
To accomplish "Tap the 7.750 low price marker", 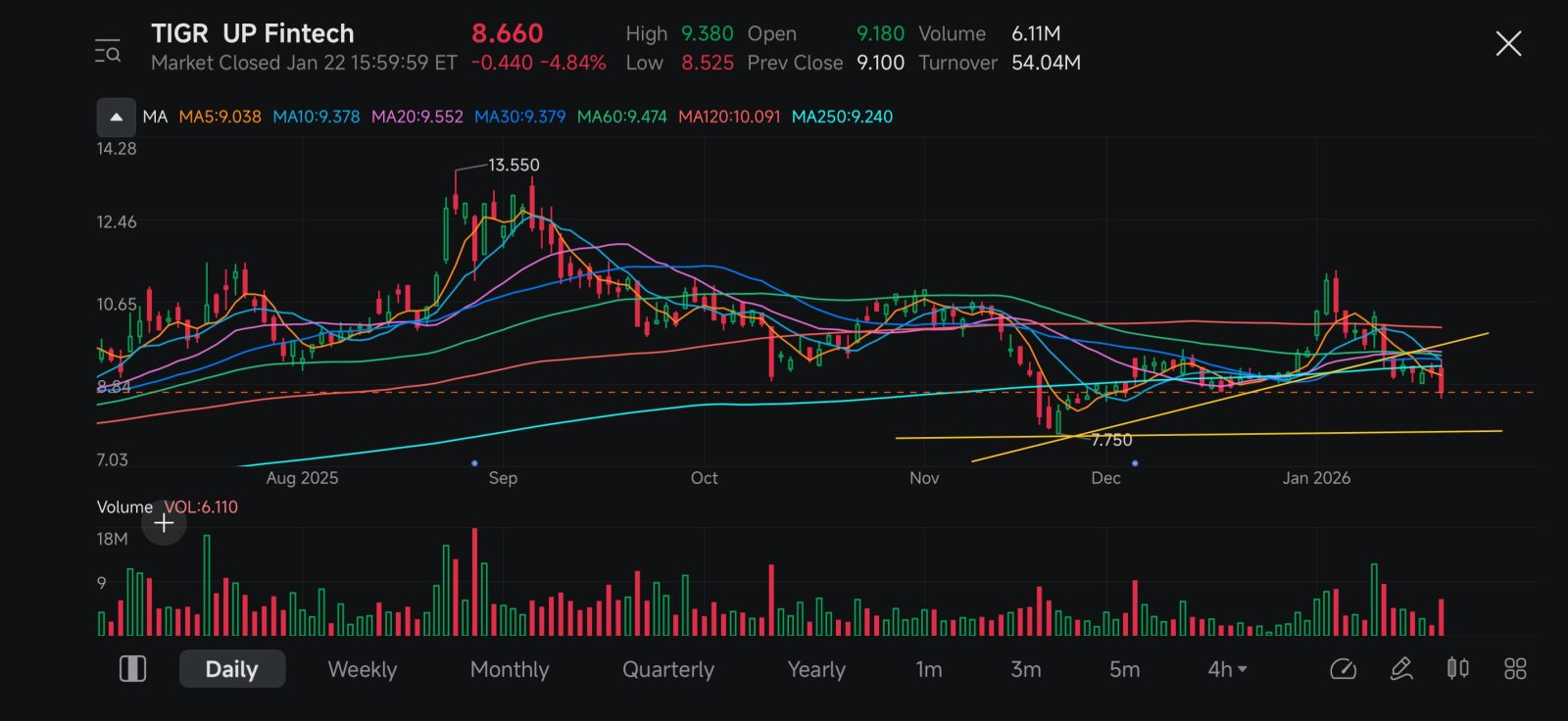I will (x=1111, y=440).
